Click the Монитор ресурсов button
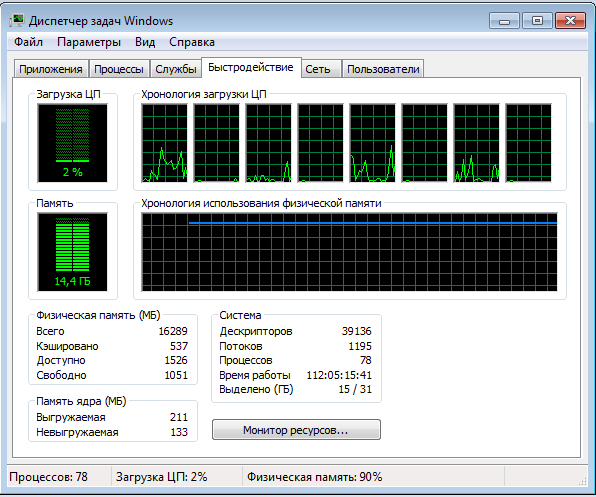 296,430
